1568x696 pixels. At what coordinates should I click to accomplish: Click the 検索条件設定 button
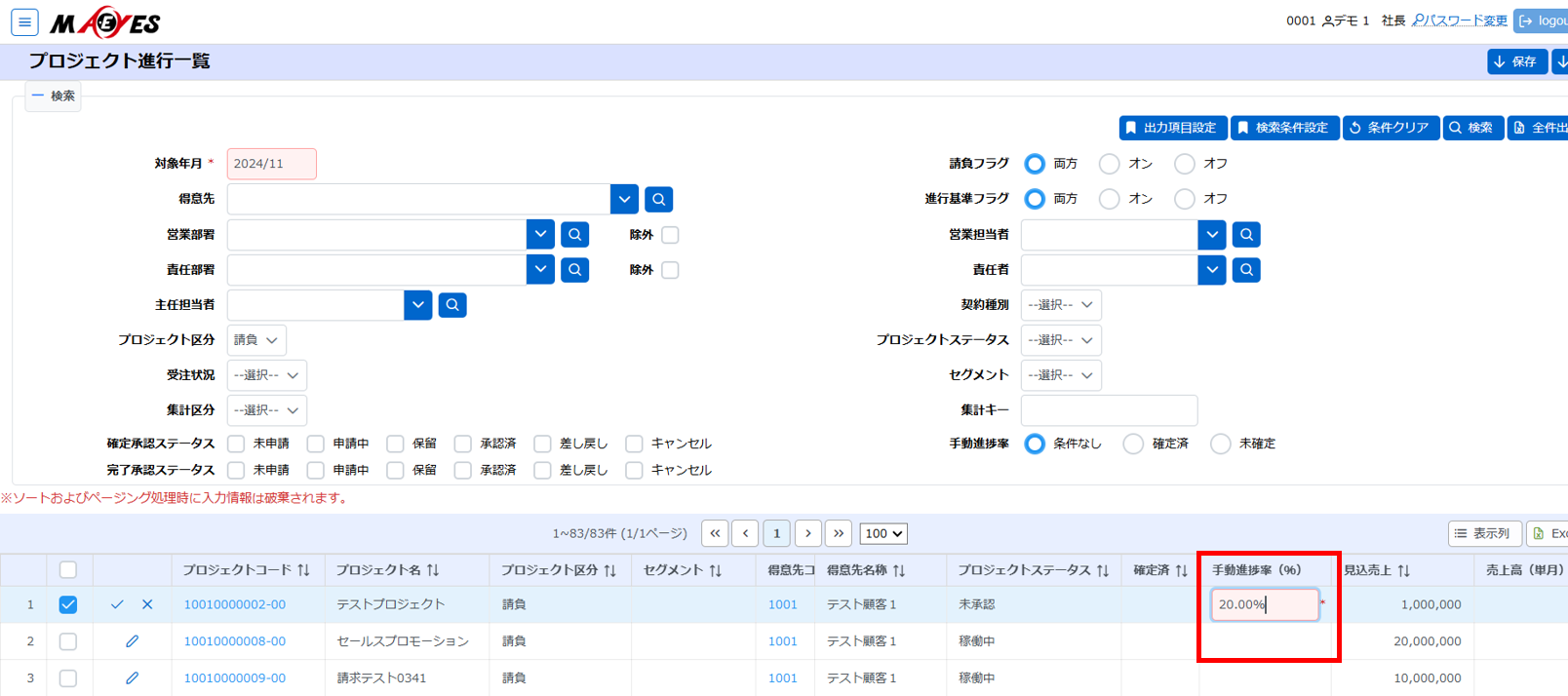tap(1285, 128)
